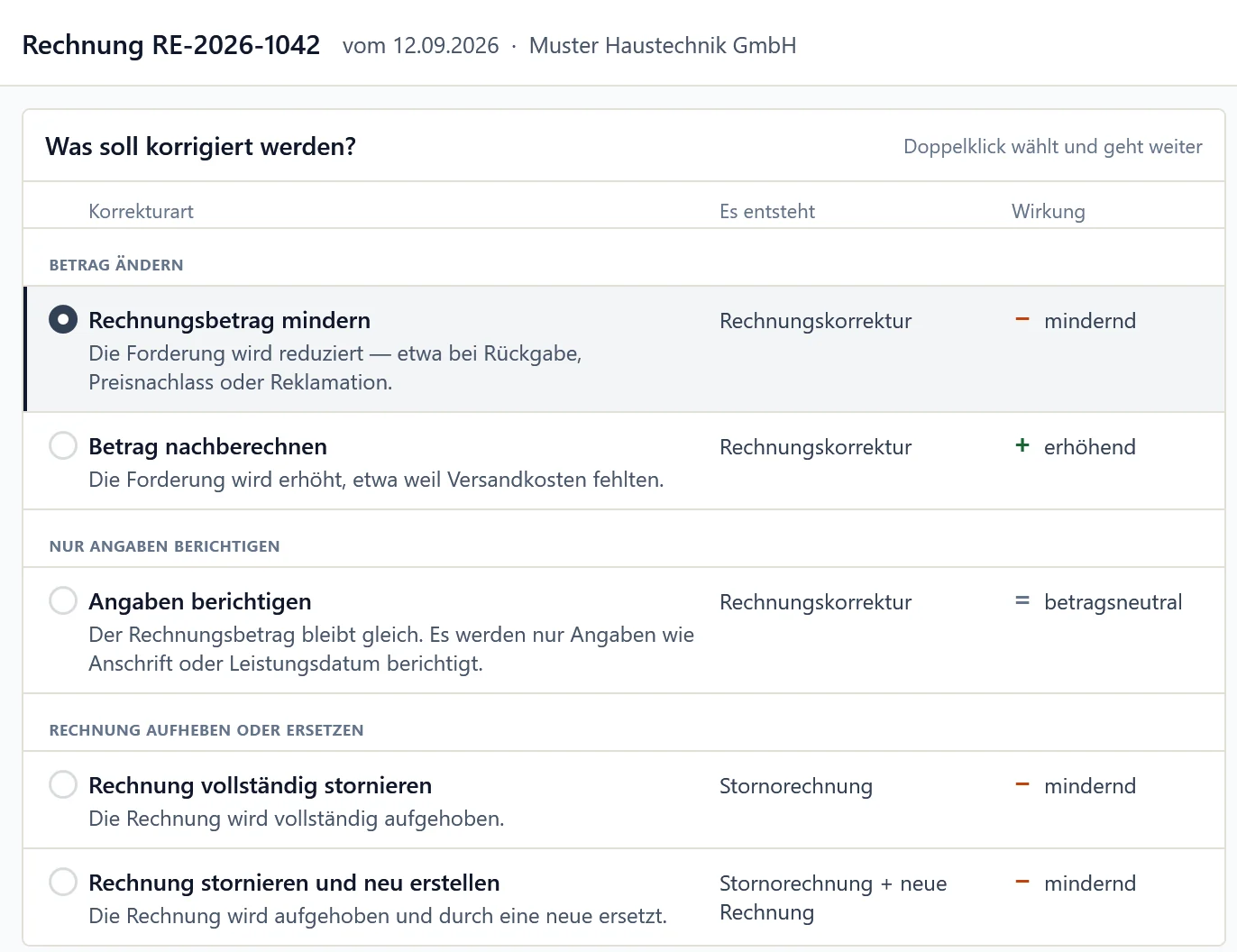1237x952 pixels.
Task: Click the group heading "BETRAG ÄNDERN"
Action: 116,265
